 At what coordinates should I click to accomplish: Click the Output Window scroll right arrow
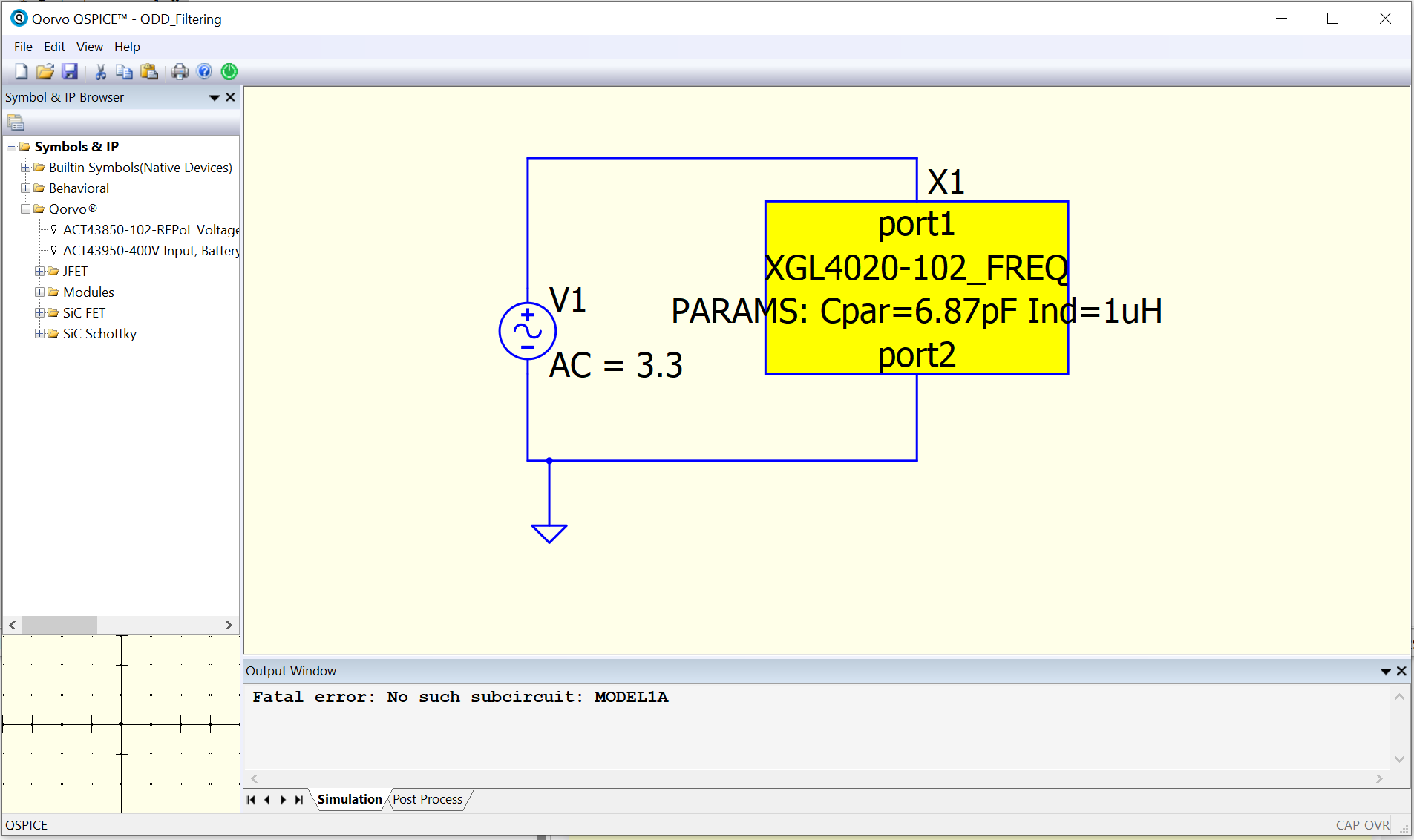1379,778
